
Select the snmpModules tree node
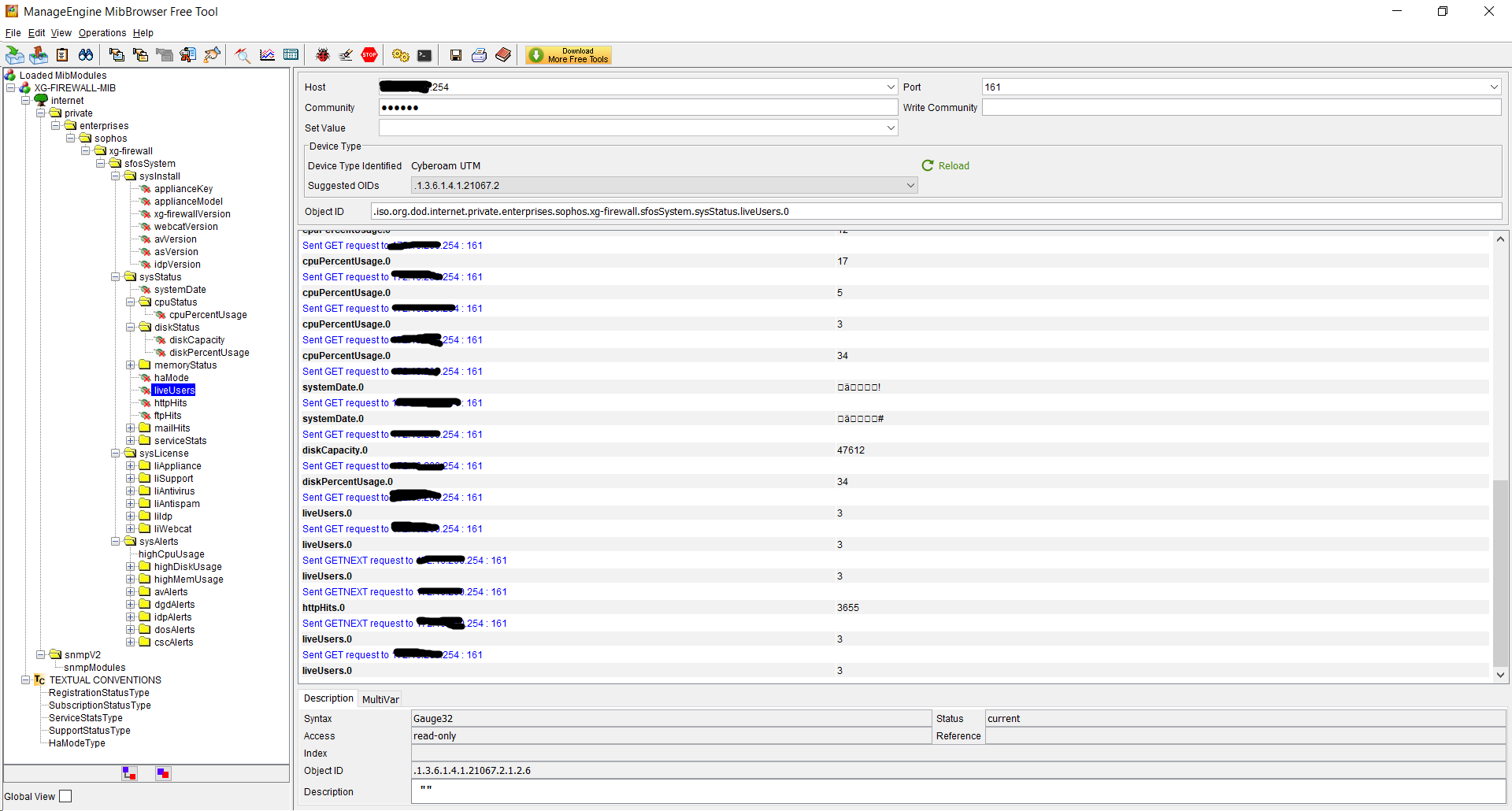tap(94, 668)
